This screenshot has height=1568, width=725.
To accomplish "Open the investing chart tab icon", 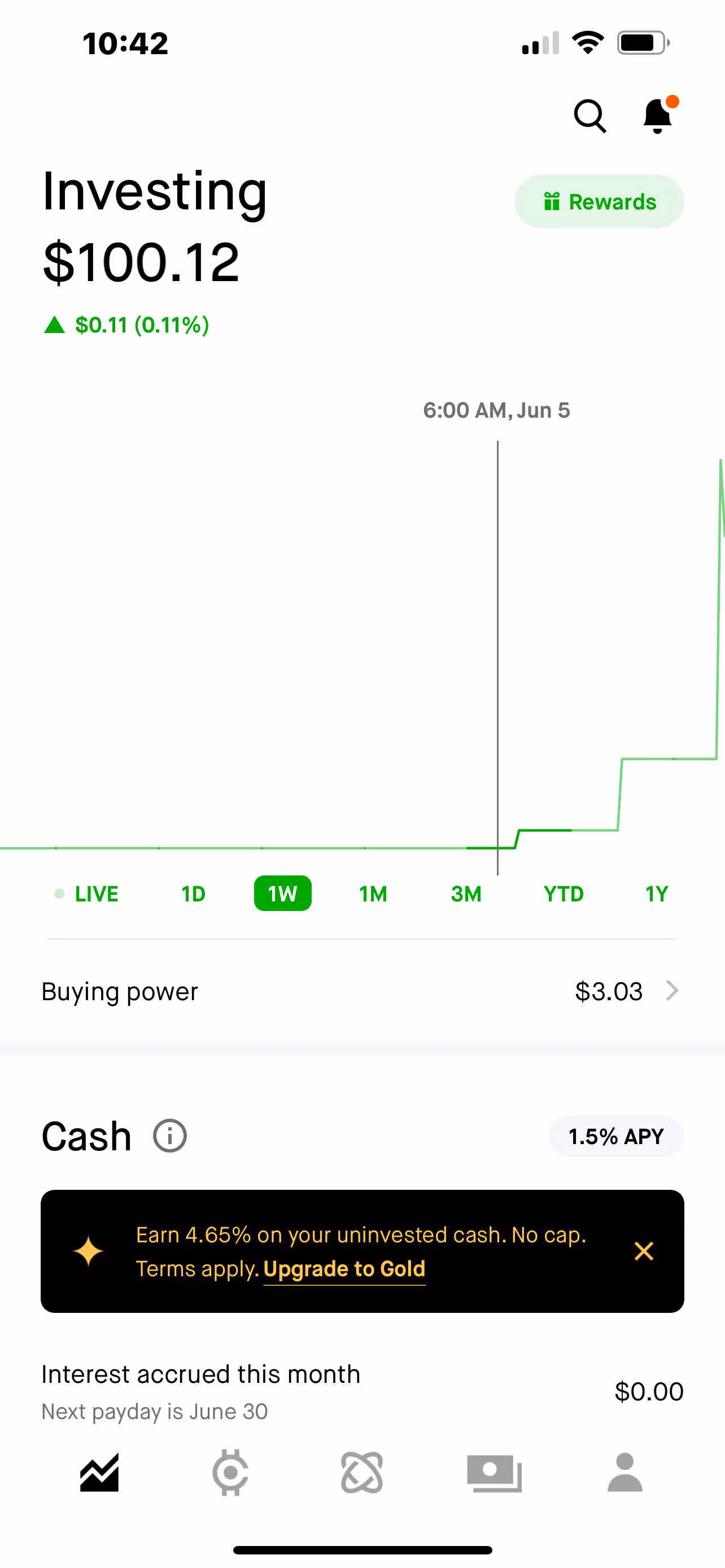I will tap(99, 1473).
